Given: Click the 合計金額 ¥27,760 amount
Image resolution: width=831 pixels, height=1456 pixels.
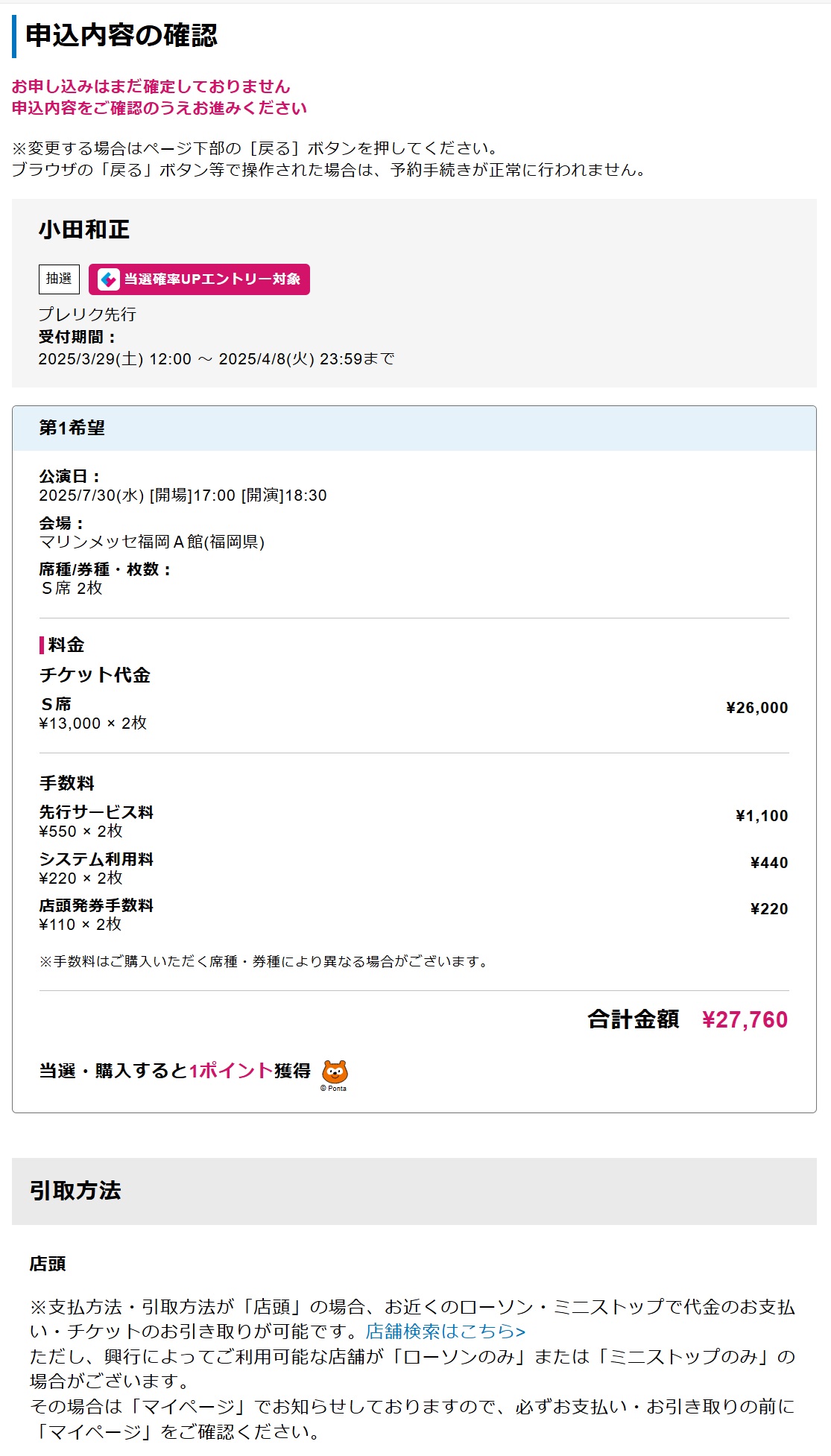Looking at the screenshot, I should 745,1019.
